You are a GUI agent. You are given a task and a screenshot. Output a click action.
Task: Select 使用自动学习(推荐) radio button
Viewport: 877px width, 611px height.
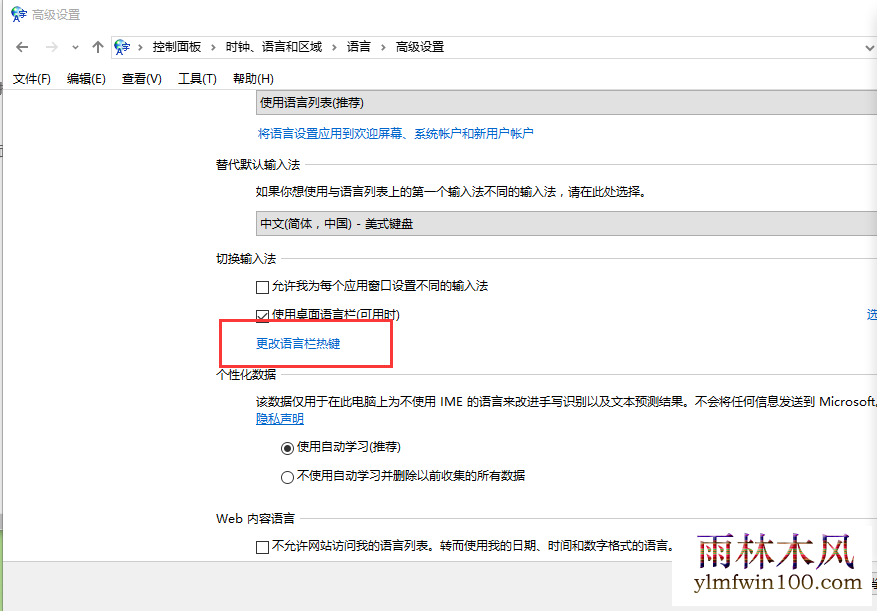[x=287, y=448]
